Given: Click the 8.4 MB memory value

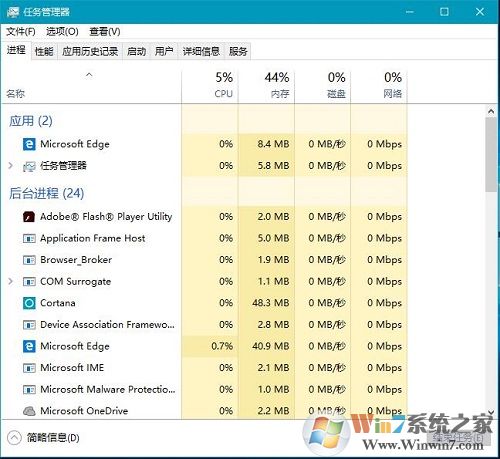Looking at the screenshot, I should click(x=273, y=144).
